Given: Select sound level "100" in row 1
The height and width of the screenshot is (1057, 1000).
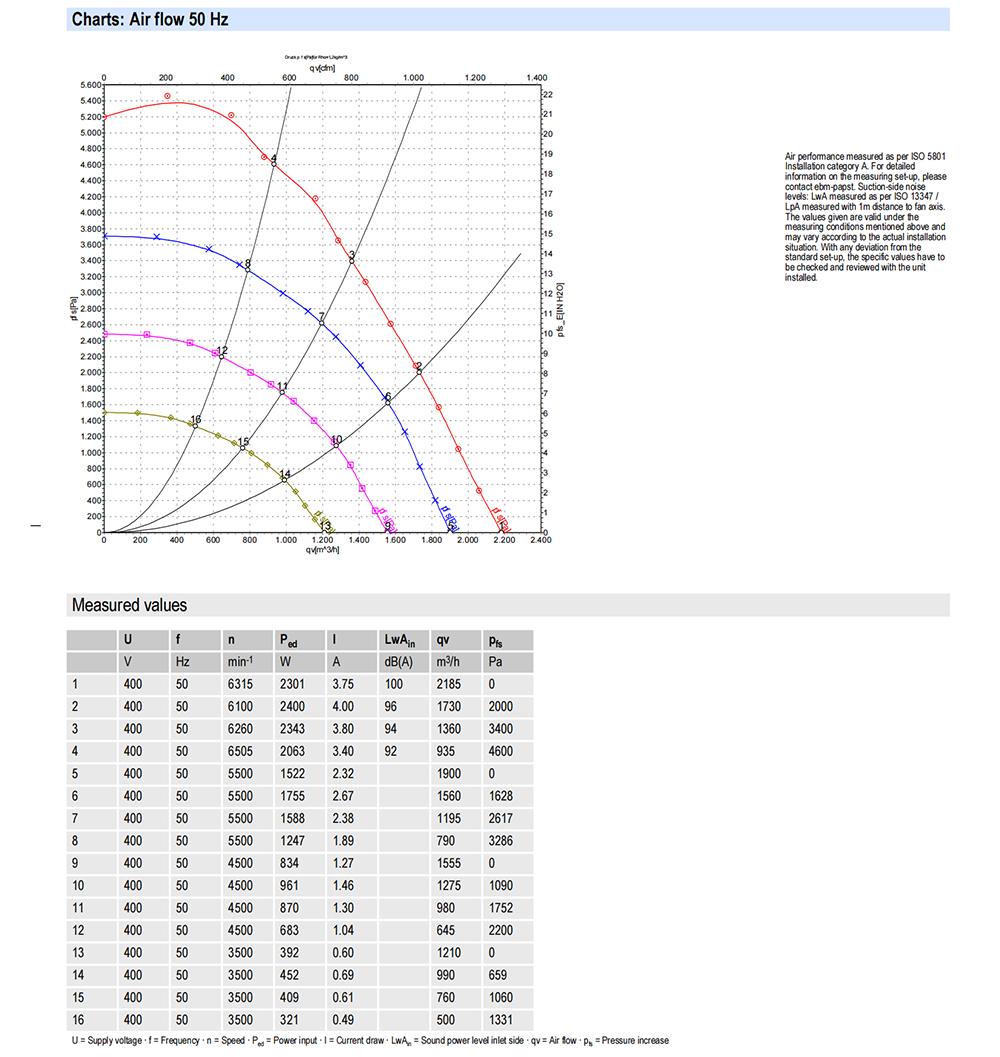Looking at the screenshot, I should (x=394, y=684).
